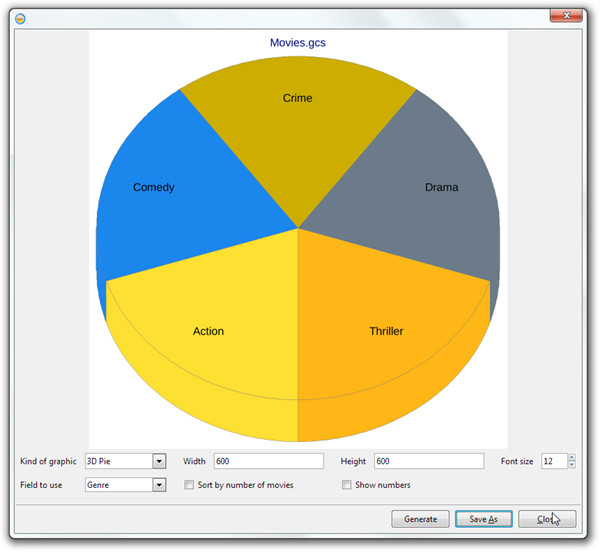Viewport: 600px width, 552px height.
Task: Click the Kind of graphic label
Action: pos(48,461)
